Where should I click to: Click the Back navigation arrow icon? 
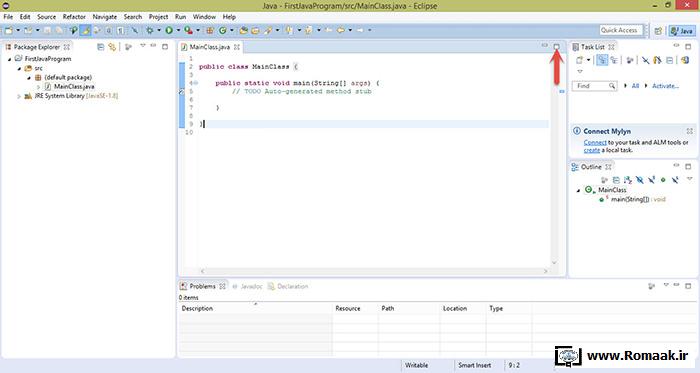click(341, 30)
